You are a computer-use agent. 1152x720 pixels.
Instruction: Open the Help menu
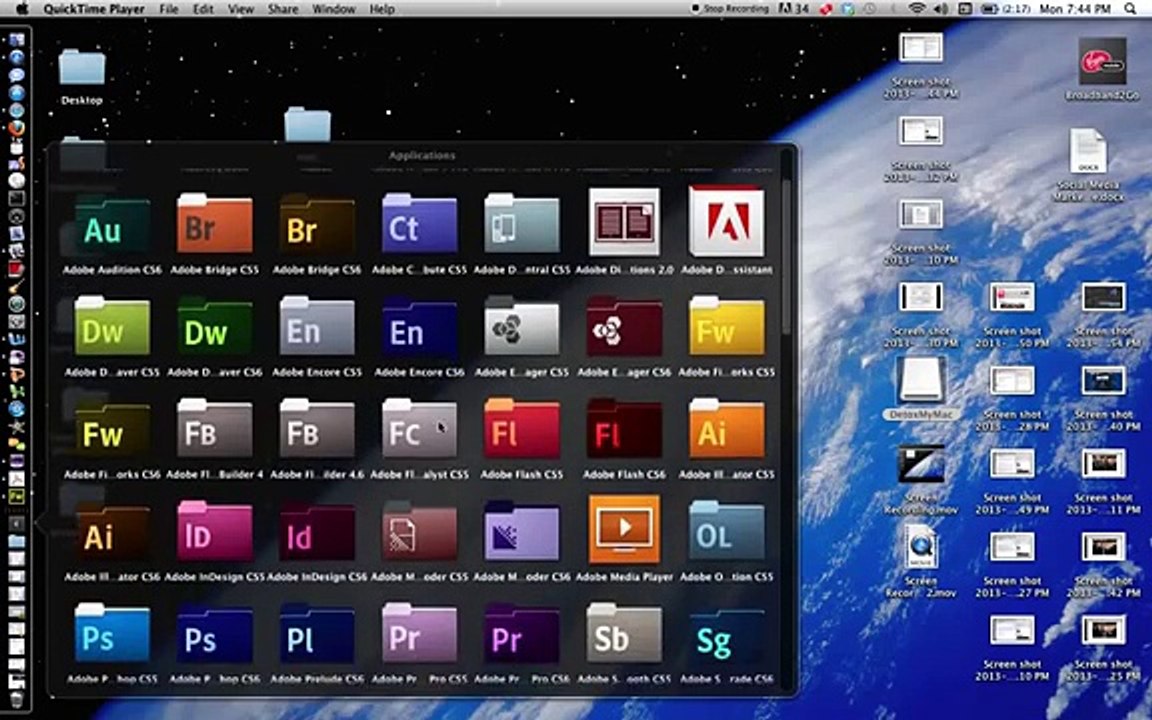click(382, 9)
